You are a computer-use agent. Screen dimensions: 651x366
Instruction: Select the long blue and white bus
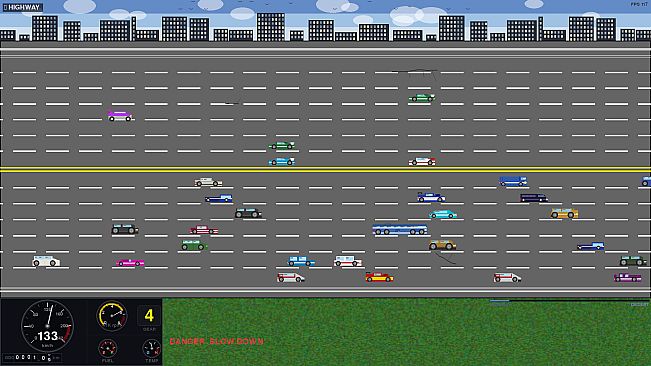[x=400, y=229]
